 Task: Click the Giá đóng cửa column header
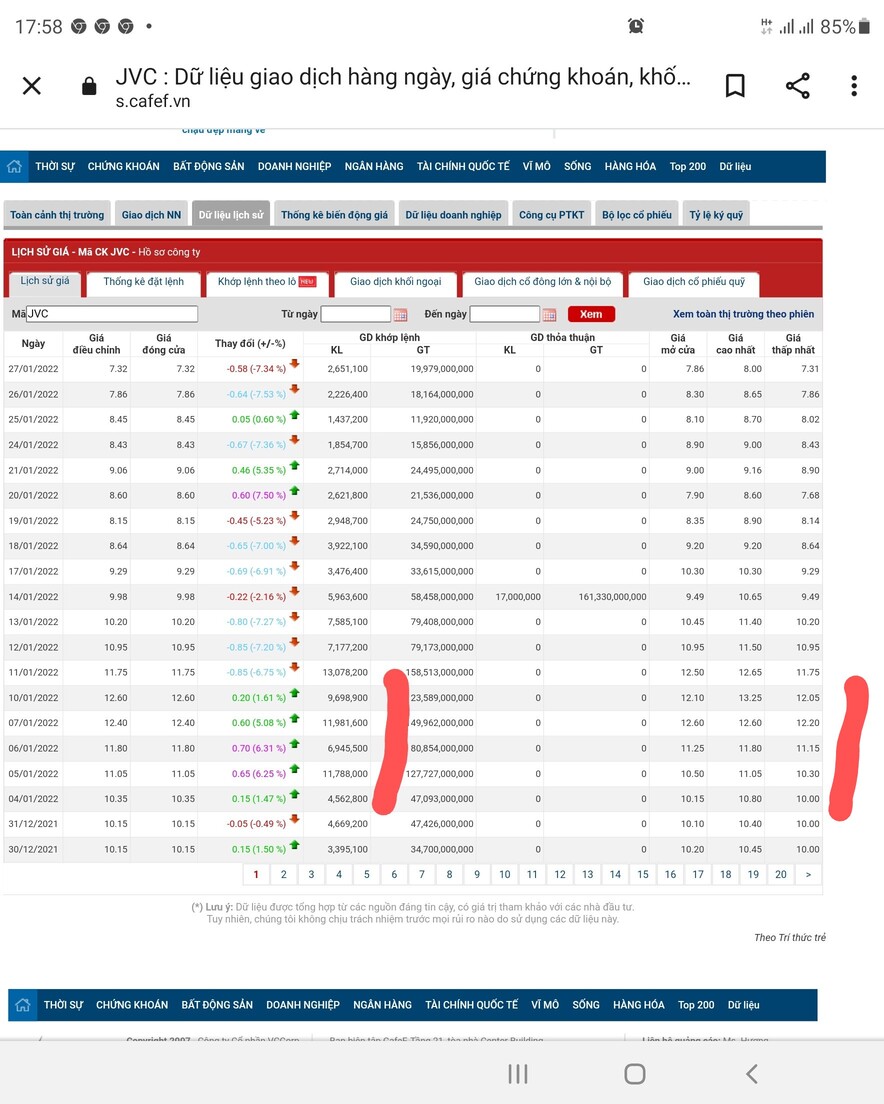(164, 344)
